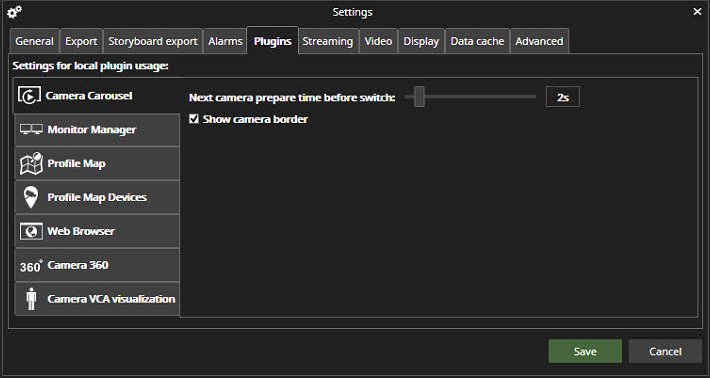The width and height of the screenshot is (710, 378).
Task: Select the Camera Carousel plugin icon
Action: coord(29,96)
